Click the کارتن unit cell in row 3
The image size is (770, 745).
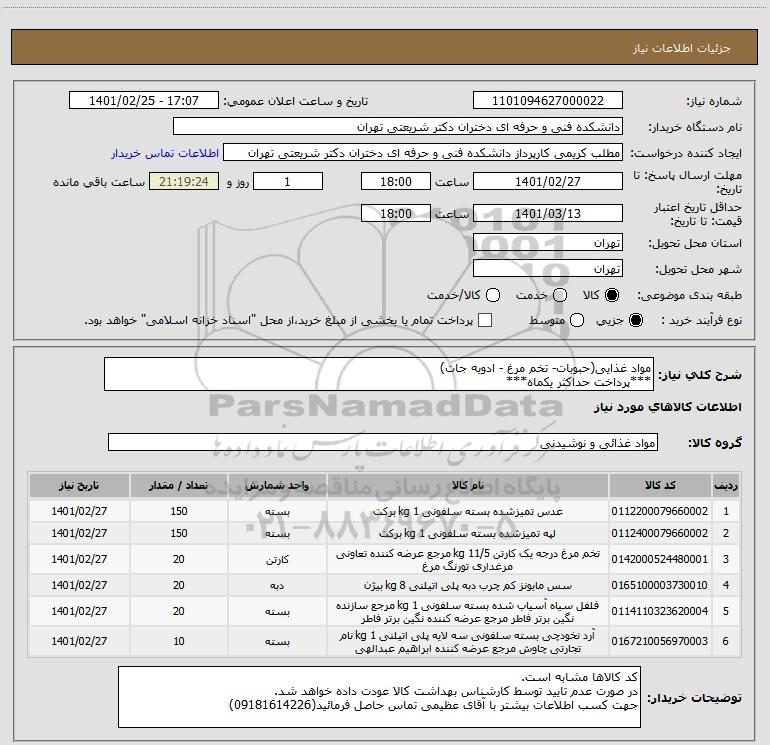[x=277, y=560]
